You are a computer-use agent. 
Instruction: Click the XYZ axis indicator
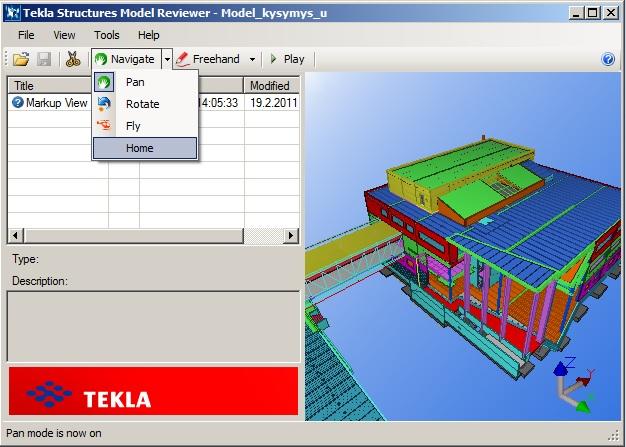click(x=574, y=386)
